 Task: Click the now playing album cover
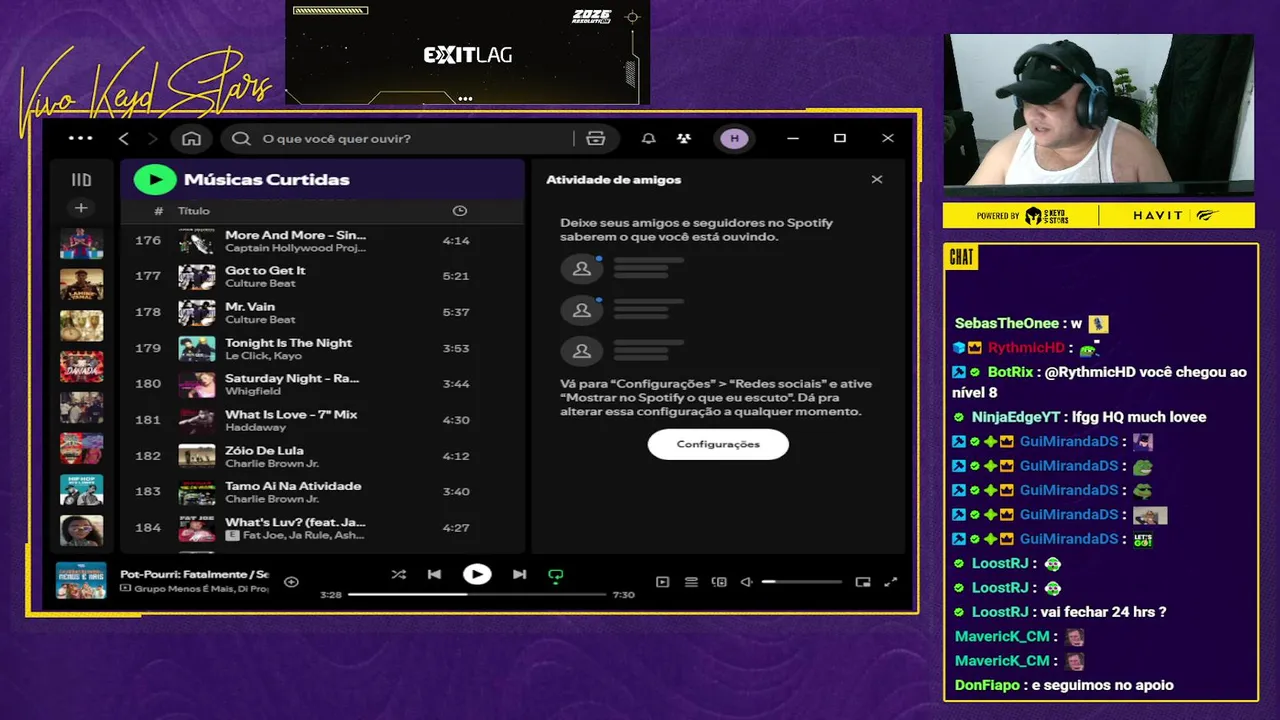[81, 581]
